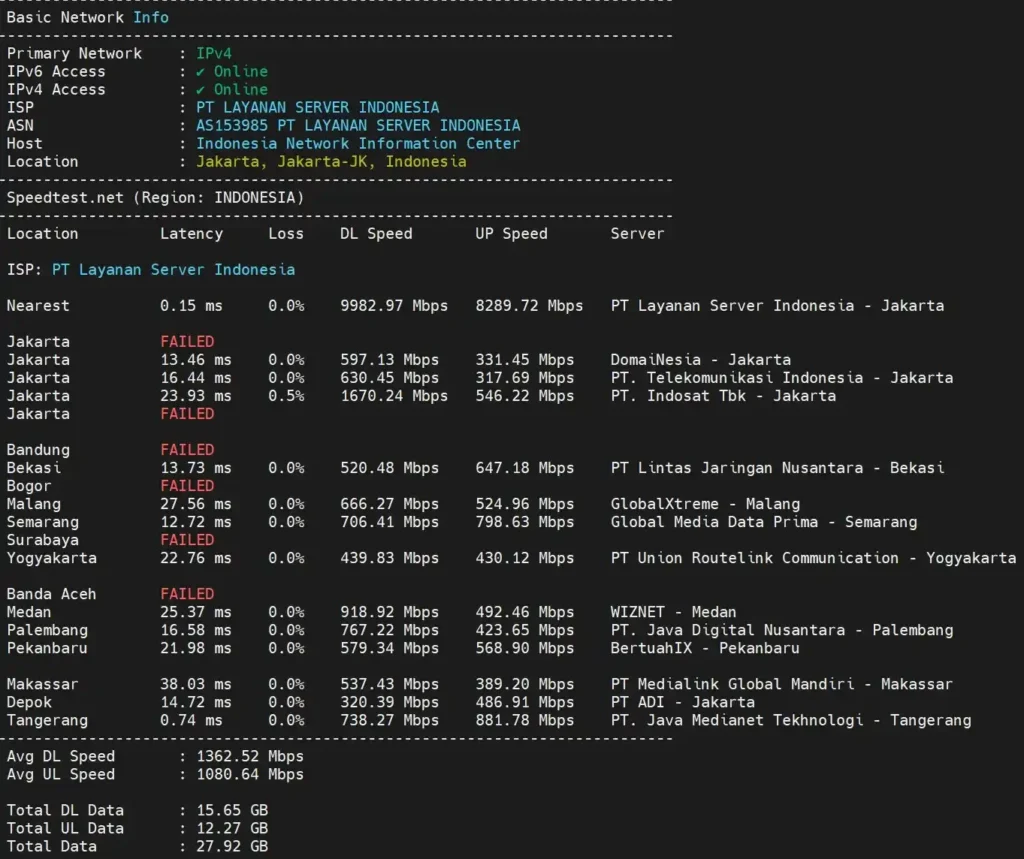Select server "PT. Java Digital Nusantara - Palembang"
This screenshot has height=859, width=1024.
coord(782,630)
